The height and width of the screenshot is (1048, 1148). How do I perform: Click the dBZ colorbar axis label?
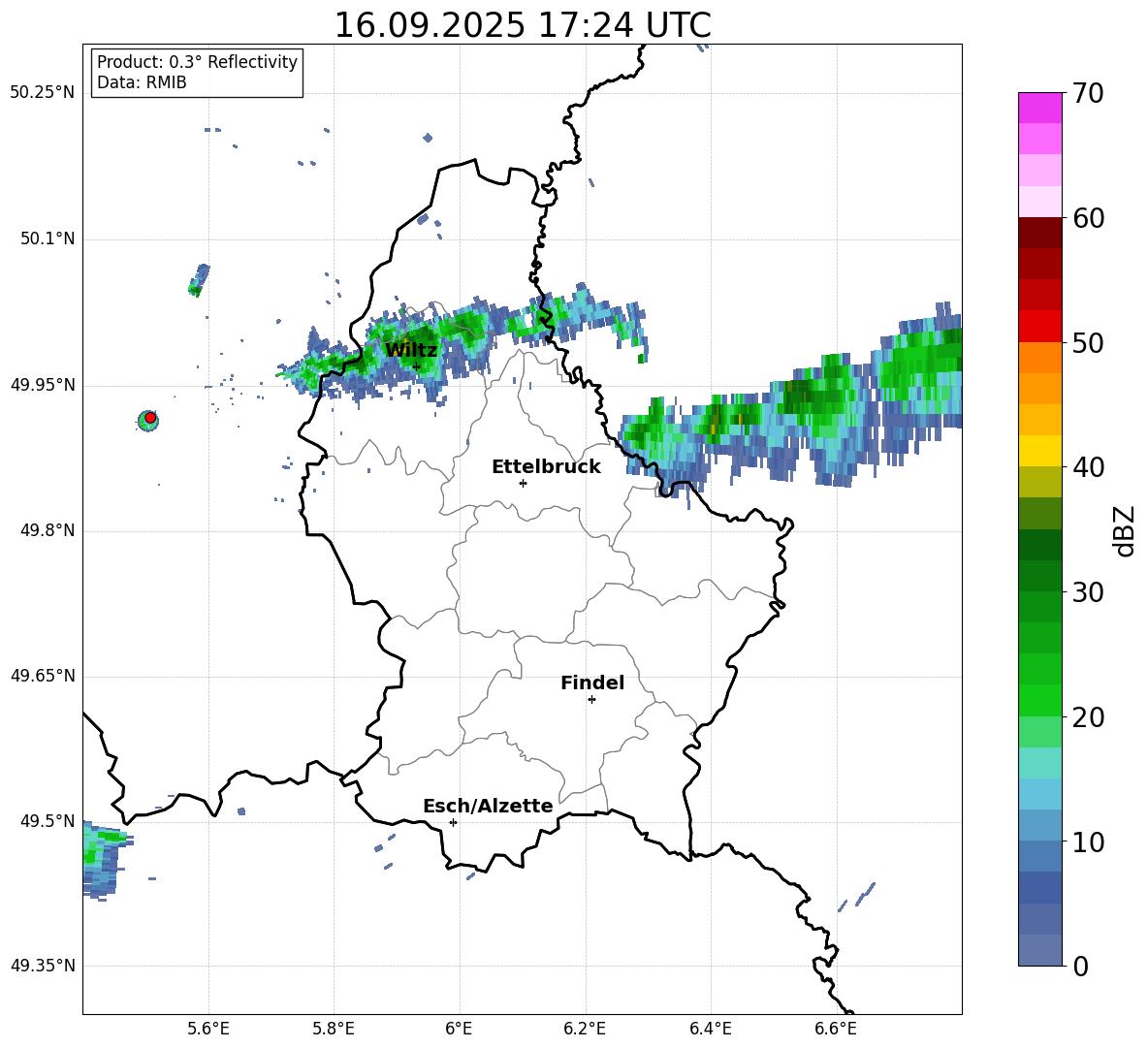(1125, 530)
